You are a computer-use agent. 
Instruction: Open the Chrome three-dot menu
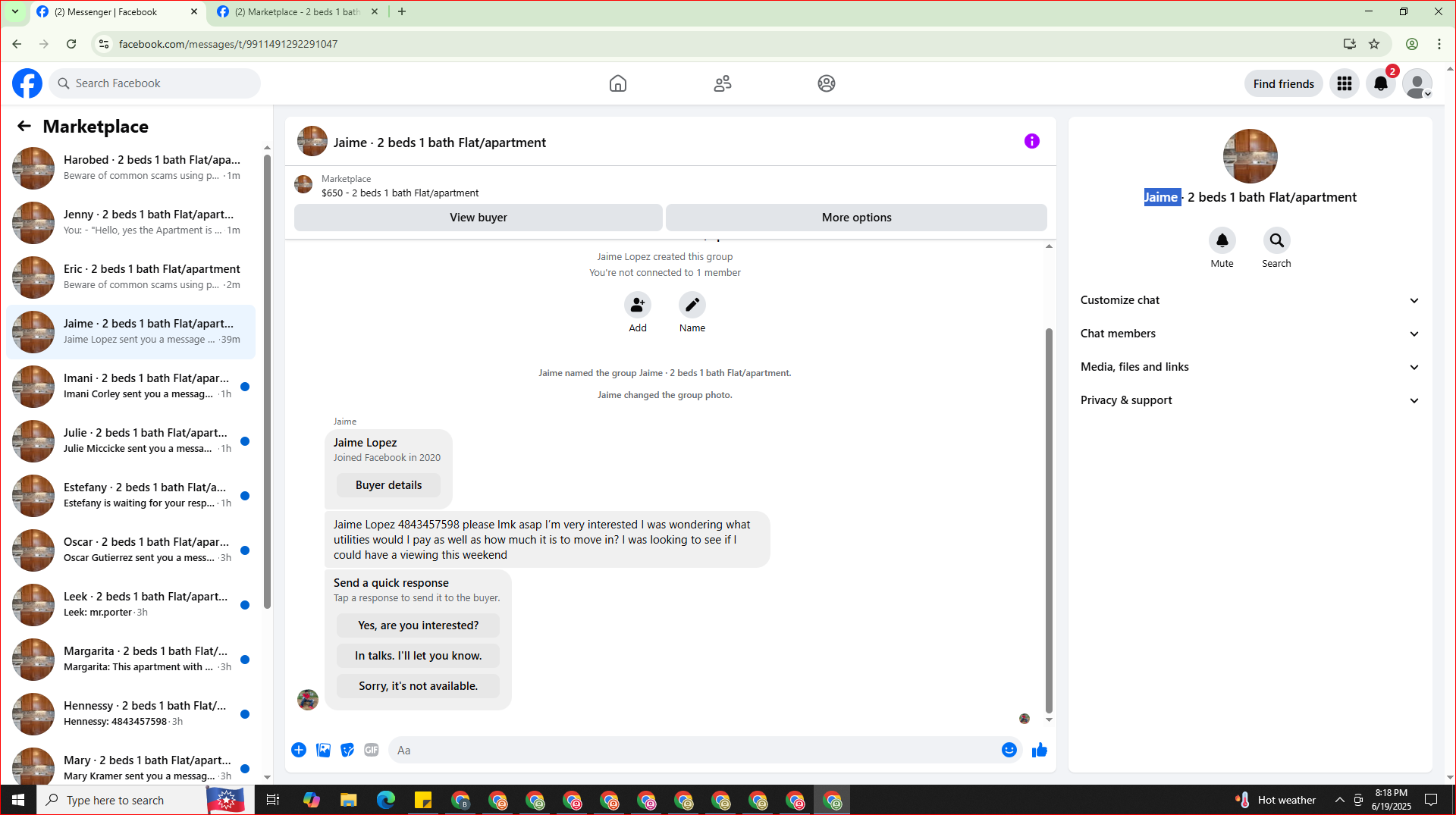[1439, 44]
